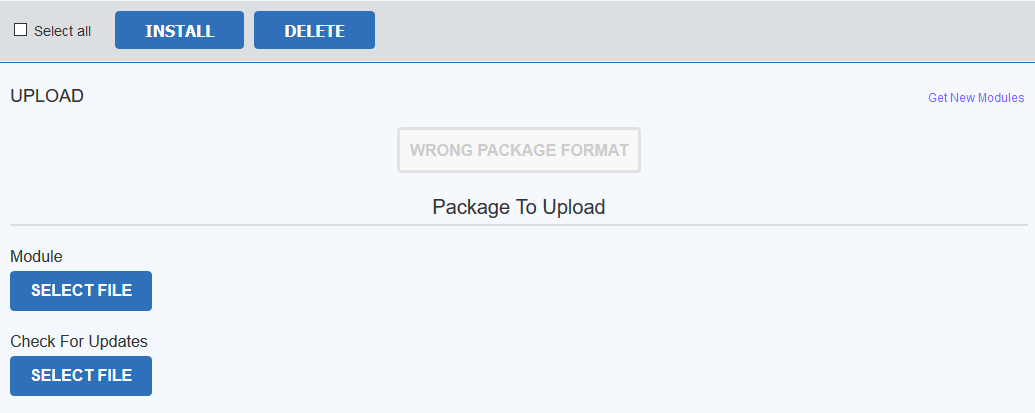Tick the Select all checkbox
1035x413 pixels.
(20, 30)
